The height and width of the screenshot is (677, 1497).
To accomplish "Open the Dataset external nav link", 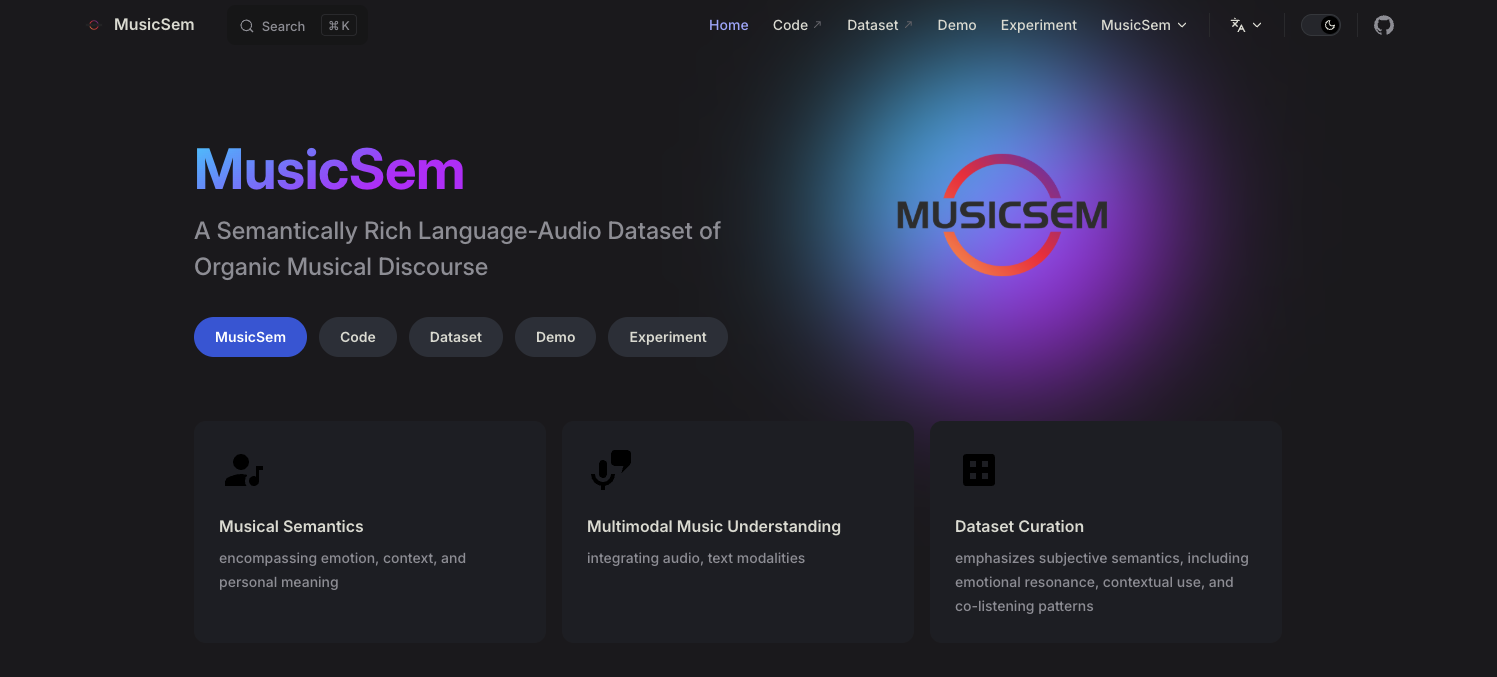I will (x=880, y=25).
